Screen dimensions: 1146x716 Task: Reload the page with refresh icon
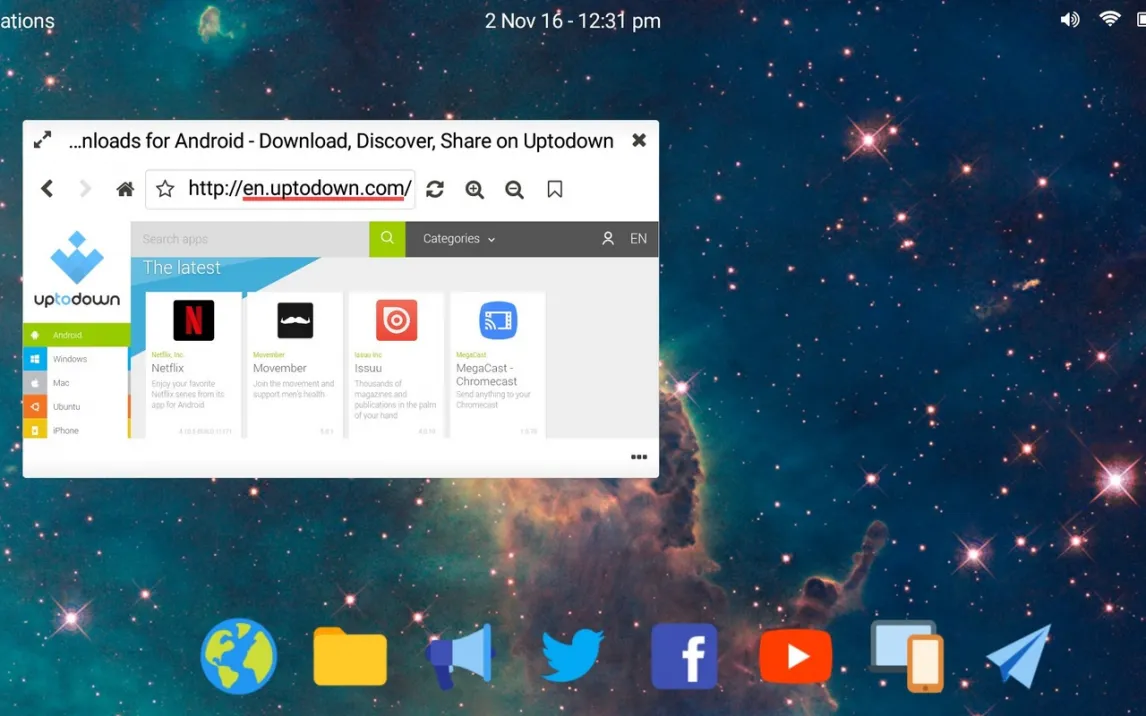pyautogui.click(x=435, y=189)
